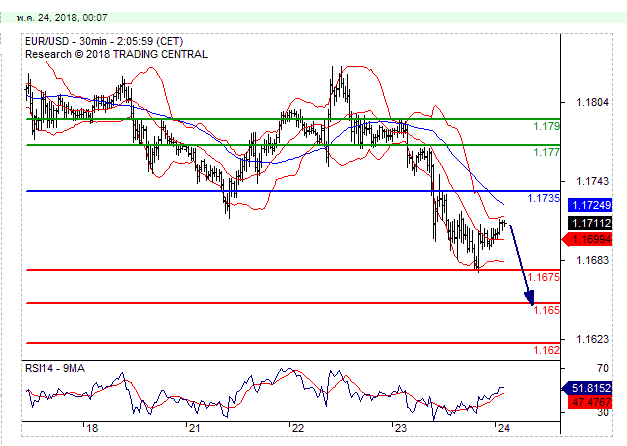This screenshot has height=446, width=627.
Task: Click the RSI axis level 30
Action: pos(603,412)
